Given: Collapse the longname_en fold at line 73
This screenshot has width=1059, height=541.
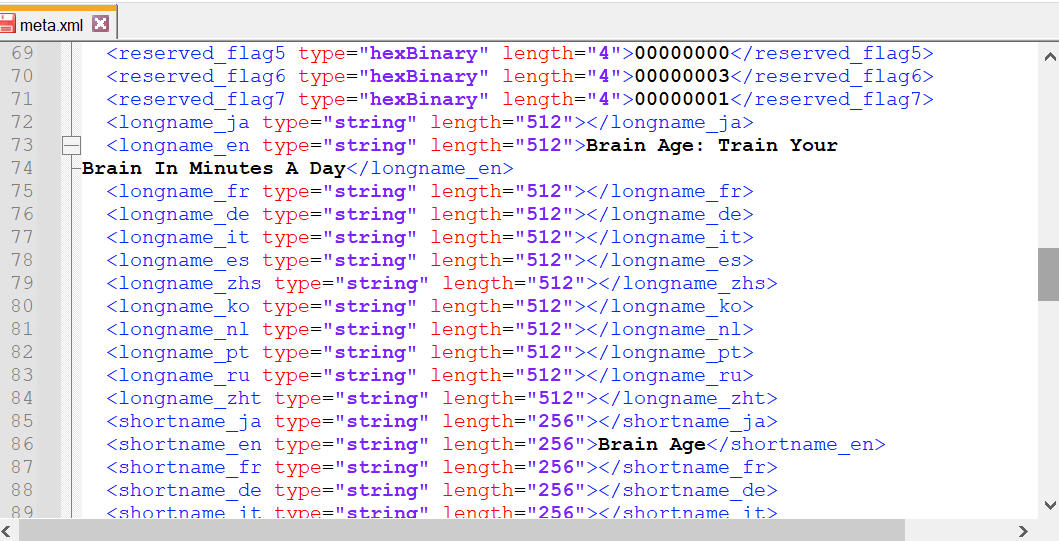Looking at the screenshot, I should (71, 145).
